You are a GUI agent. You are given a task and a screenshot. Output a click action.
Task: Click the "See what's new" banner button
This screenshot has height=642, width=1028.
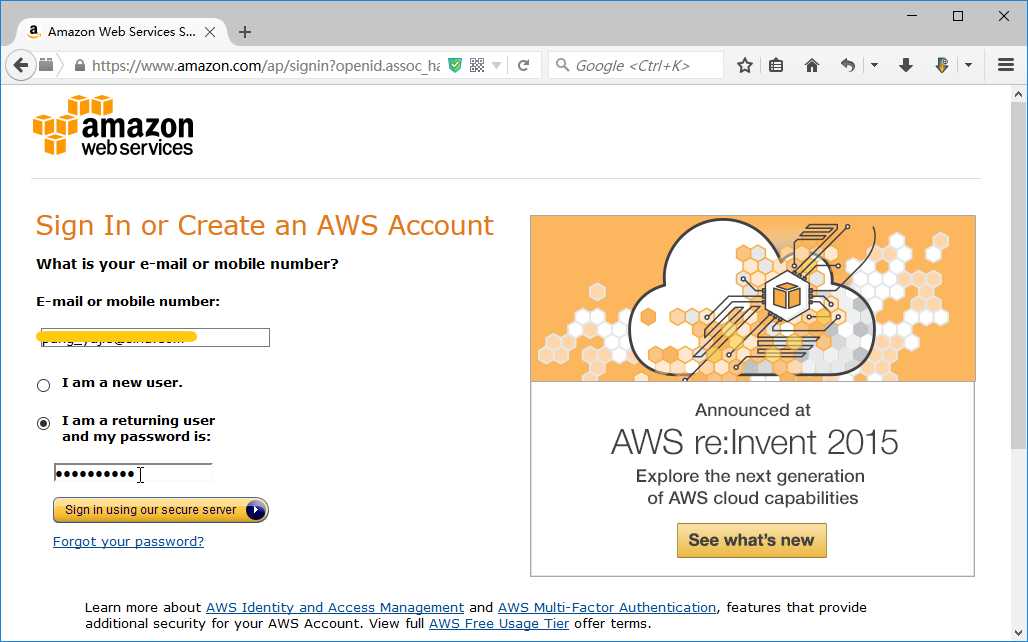click(751, 540)
